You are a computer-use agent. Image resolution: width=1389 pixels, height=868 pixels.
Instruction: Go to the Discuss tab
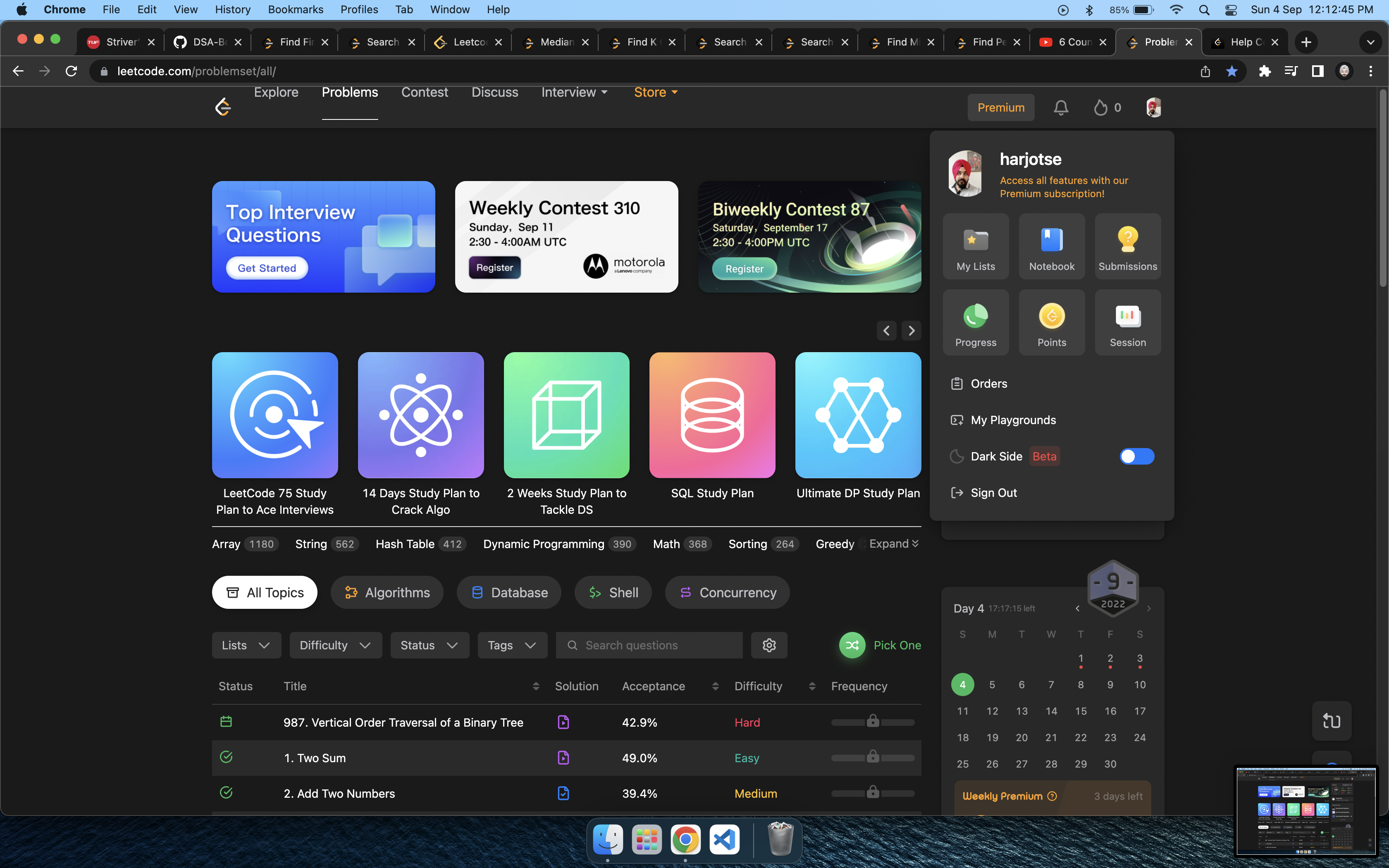495,93
